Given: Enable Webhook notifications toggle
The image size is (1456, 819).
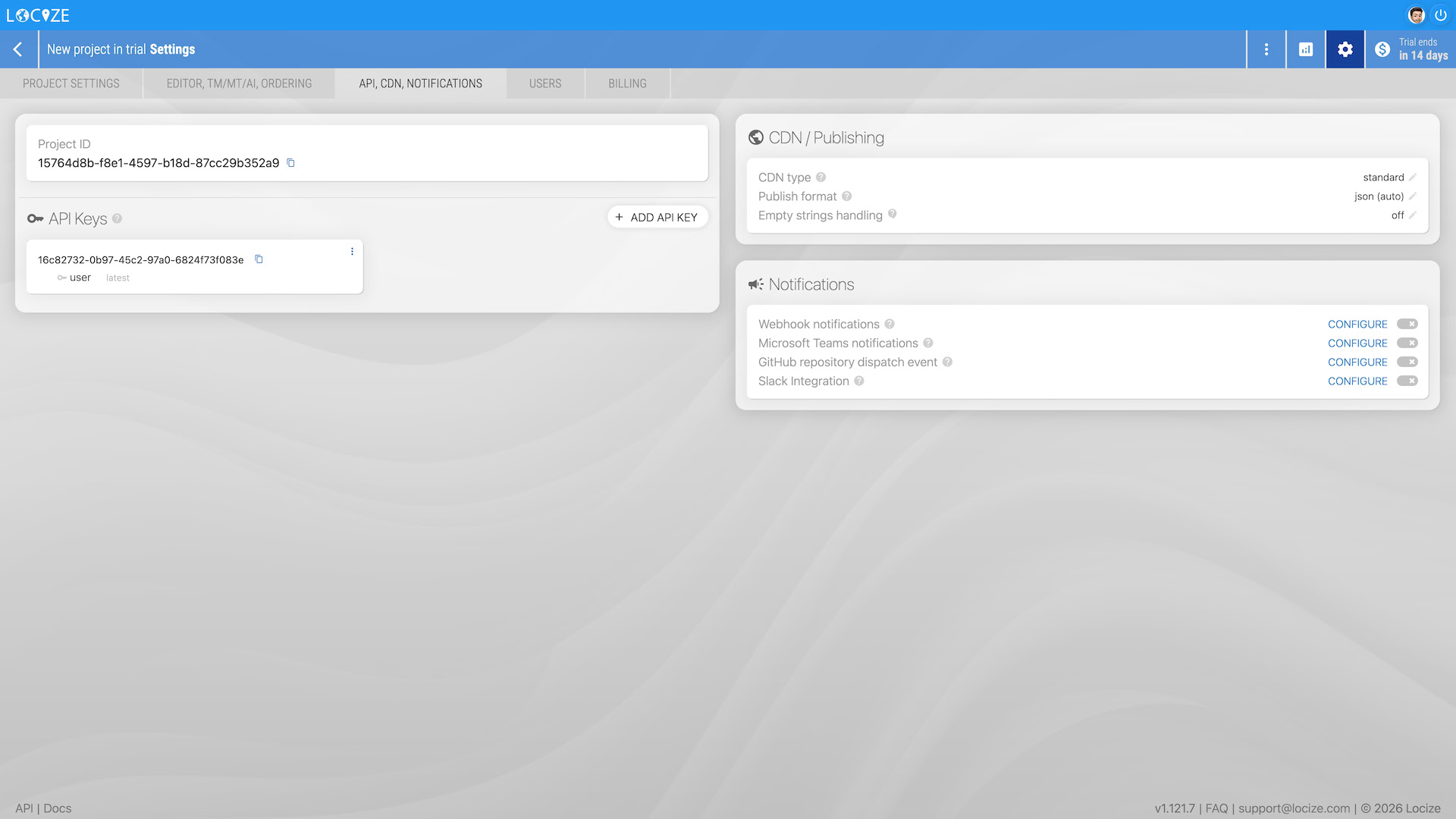Looking at the screenshot, I should (1407, 324).
